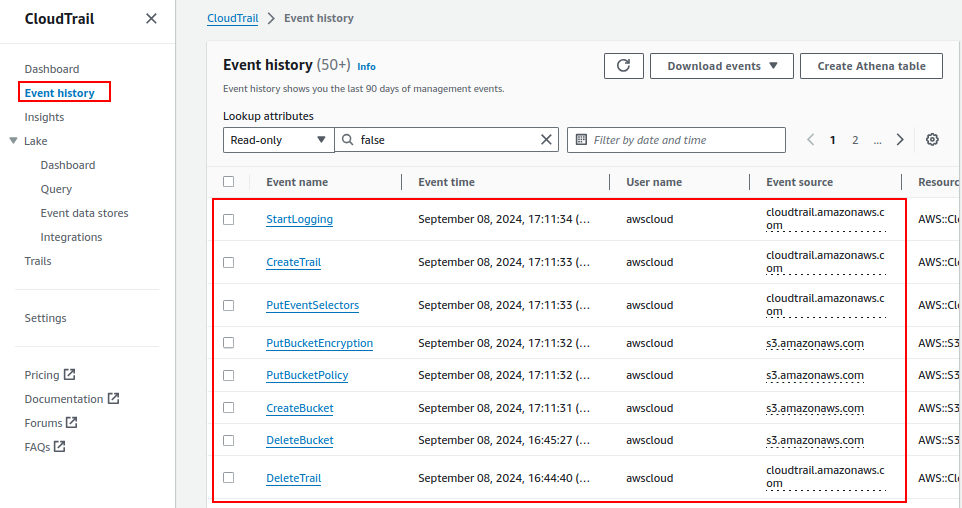Viewport: 962px width, 508px height.
Task: Open Trails in the sidebar
Action: pos(38,261)
